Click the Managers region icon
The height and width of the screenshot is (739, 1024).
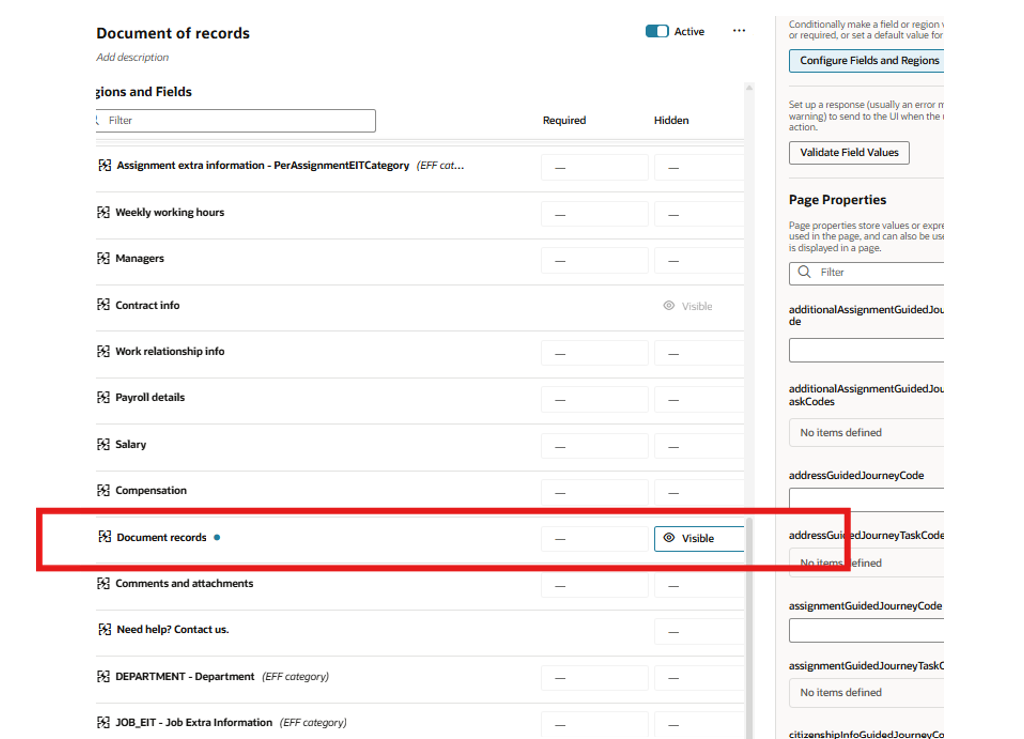(103, 259)
